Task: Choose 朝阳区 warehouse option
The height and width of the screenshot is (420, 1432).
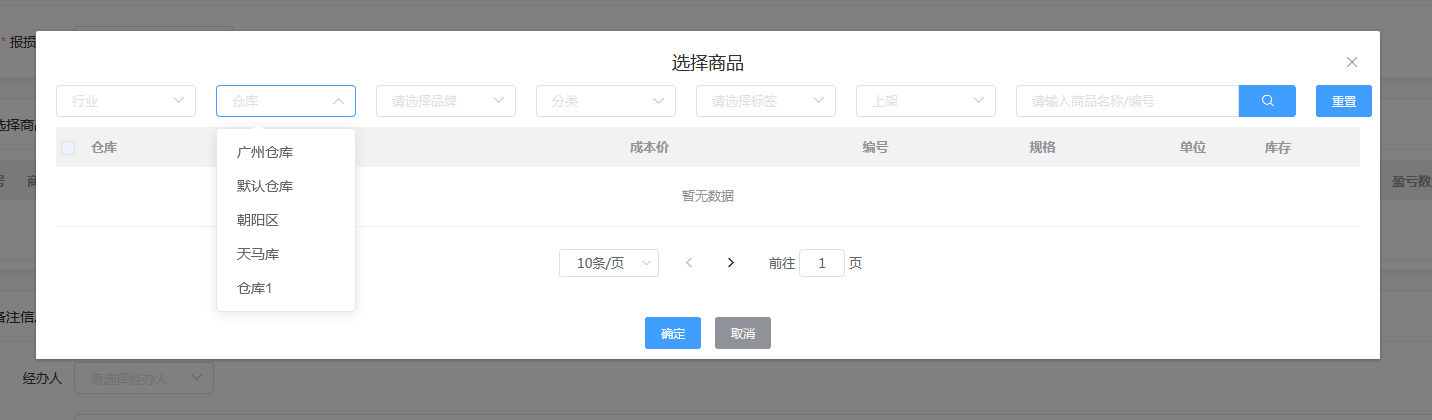Action: click(x=286, y=220)
